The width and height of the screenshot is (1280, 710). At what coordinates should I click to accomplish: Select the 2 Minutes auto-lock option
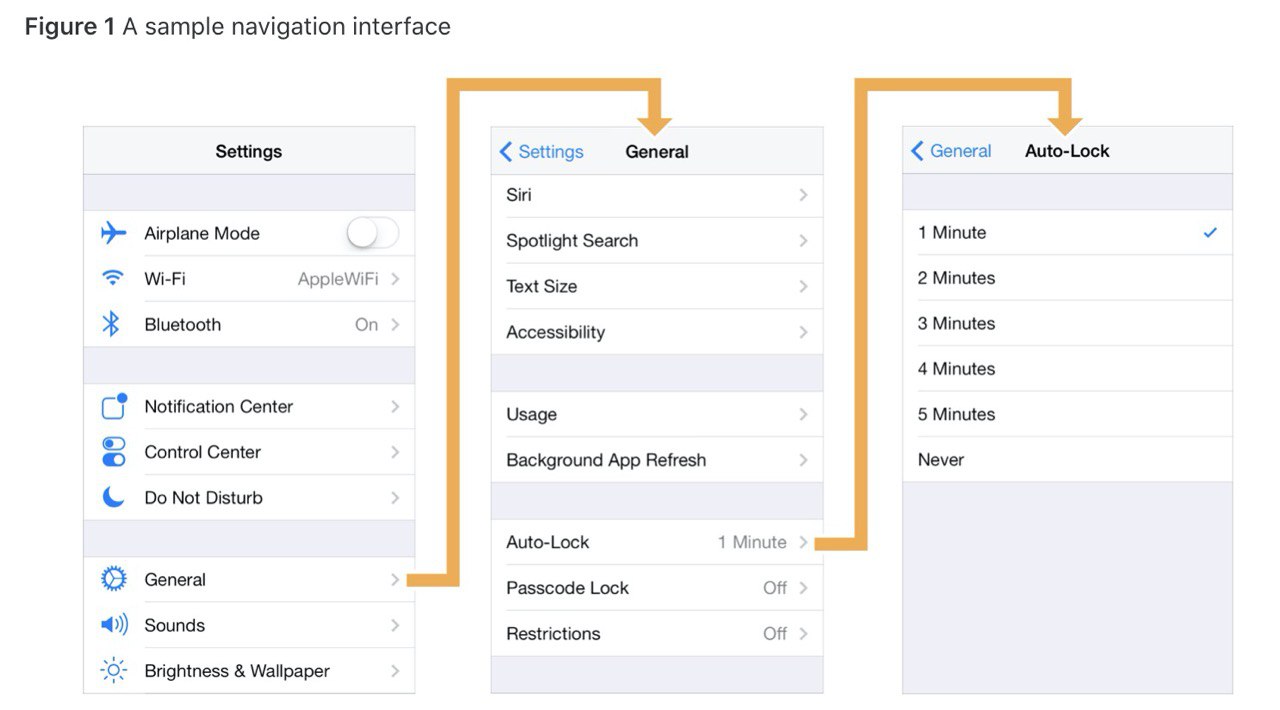click(x=1067, y=278)
